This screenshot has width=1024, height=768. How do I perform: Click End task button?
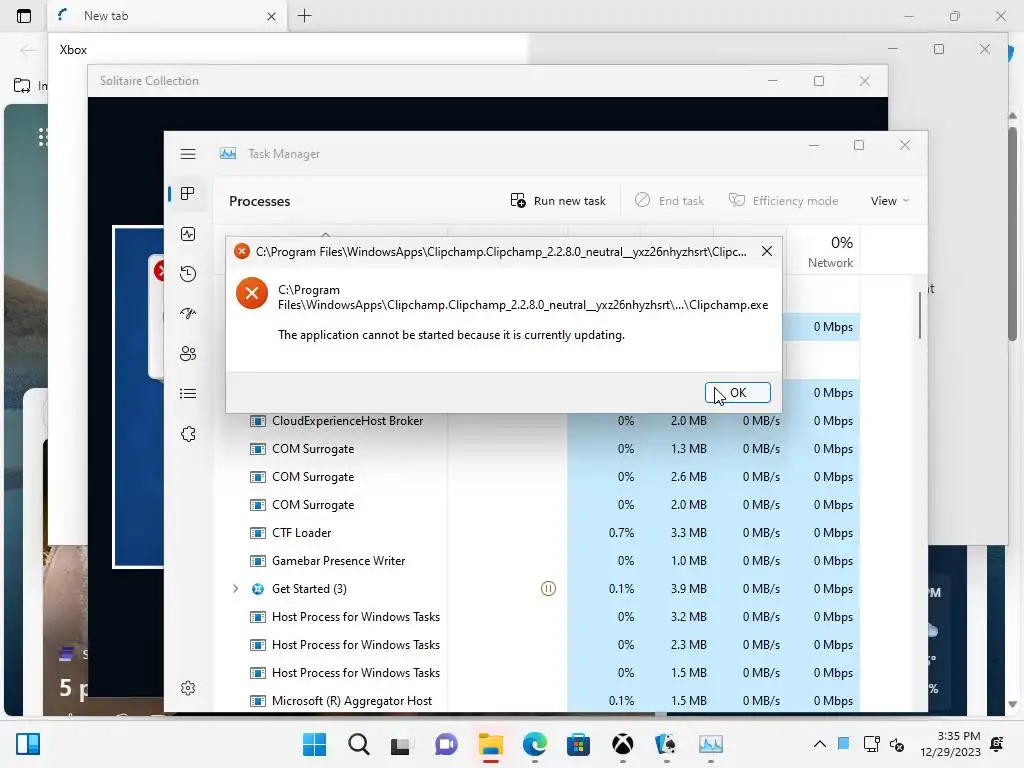(x=669, y=200)
